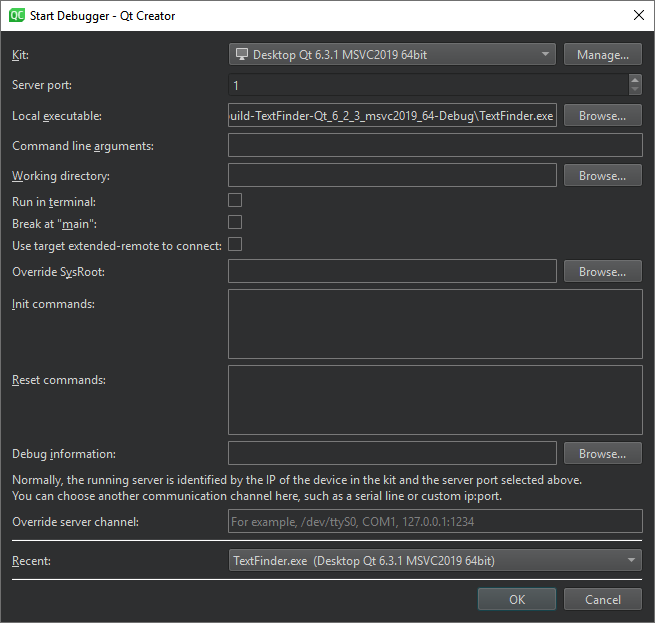Increment the Server port value
The height and width of the screenshot is (623, 655).
point(635,80)
